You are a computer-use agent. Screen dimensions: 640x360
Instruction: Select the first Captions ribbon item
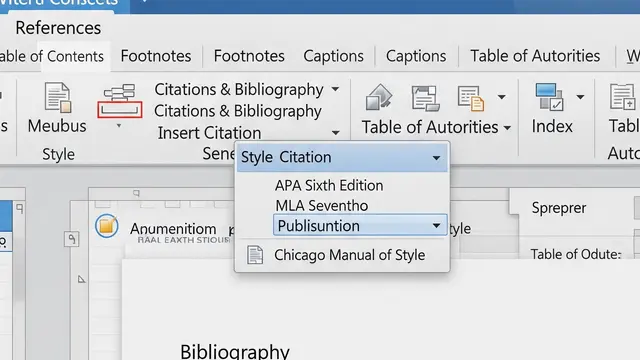(333, 56)
